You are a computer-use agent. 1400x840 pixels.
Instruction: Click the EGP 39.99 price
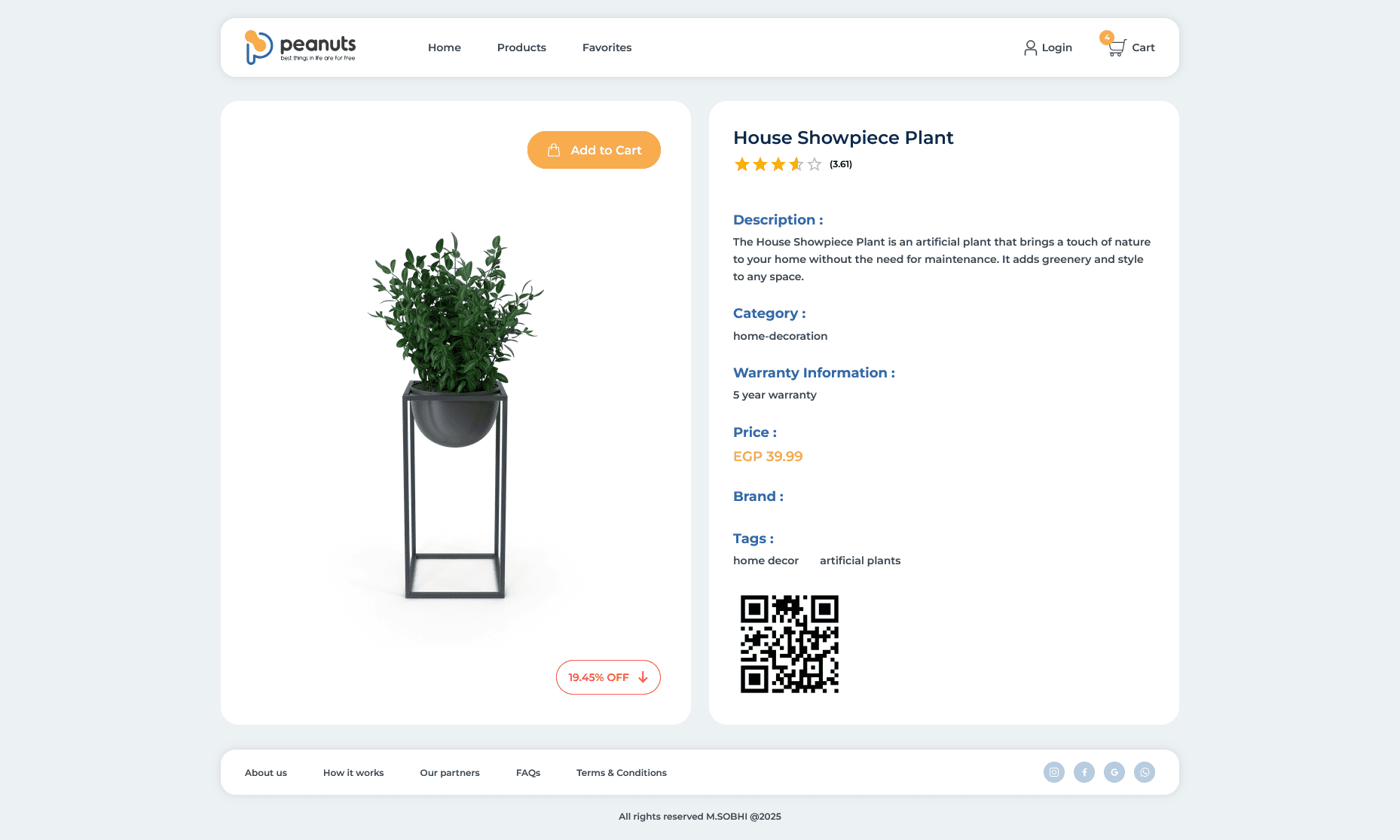pos(768,457)
